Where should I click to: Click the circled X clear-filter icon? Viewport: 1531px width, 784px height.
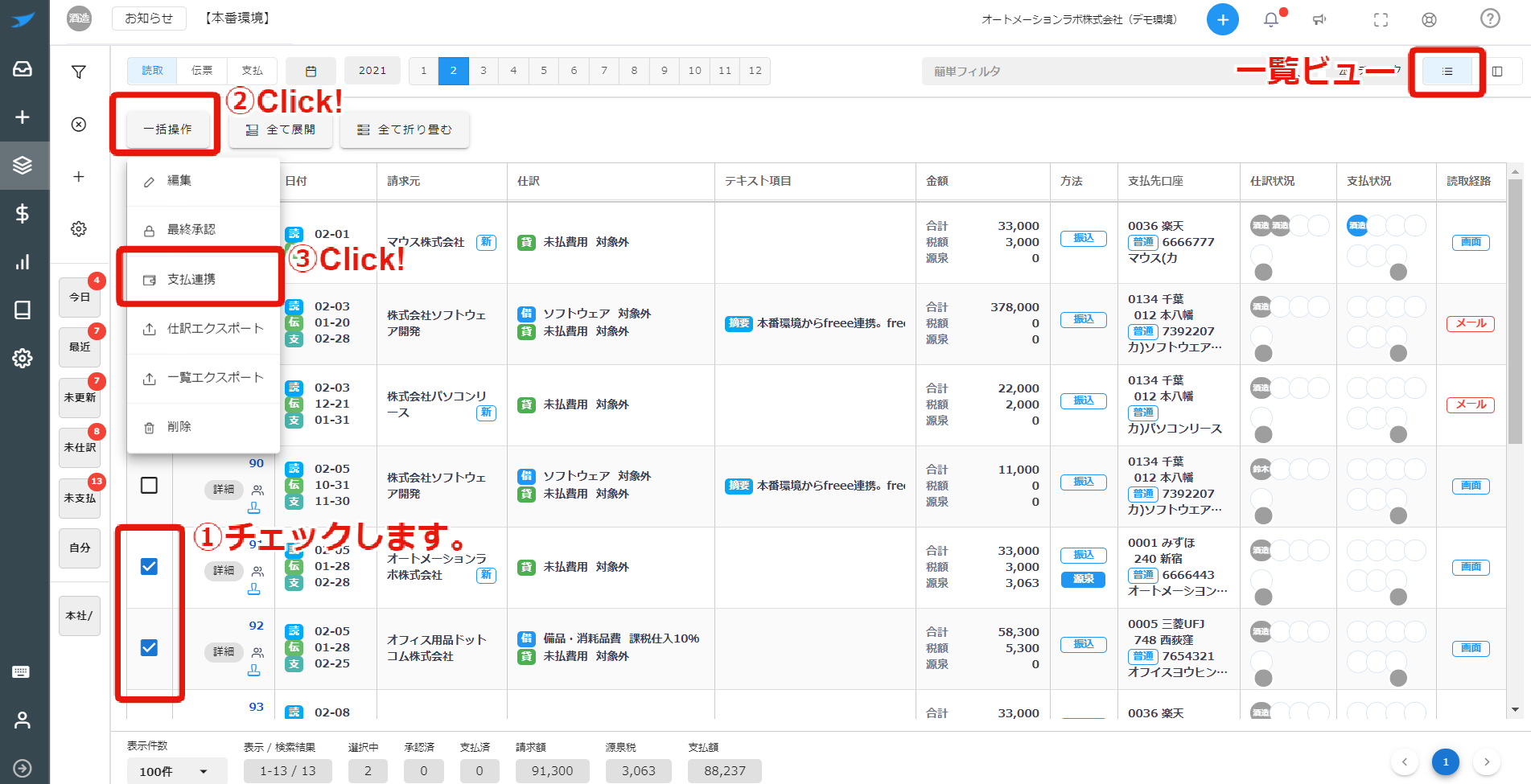click(x=79, y=124)
